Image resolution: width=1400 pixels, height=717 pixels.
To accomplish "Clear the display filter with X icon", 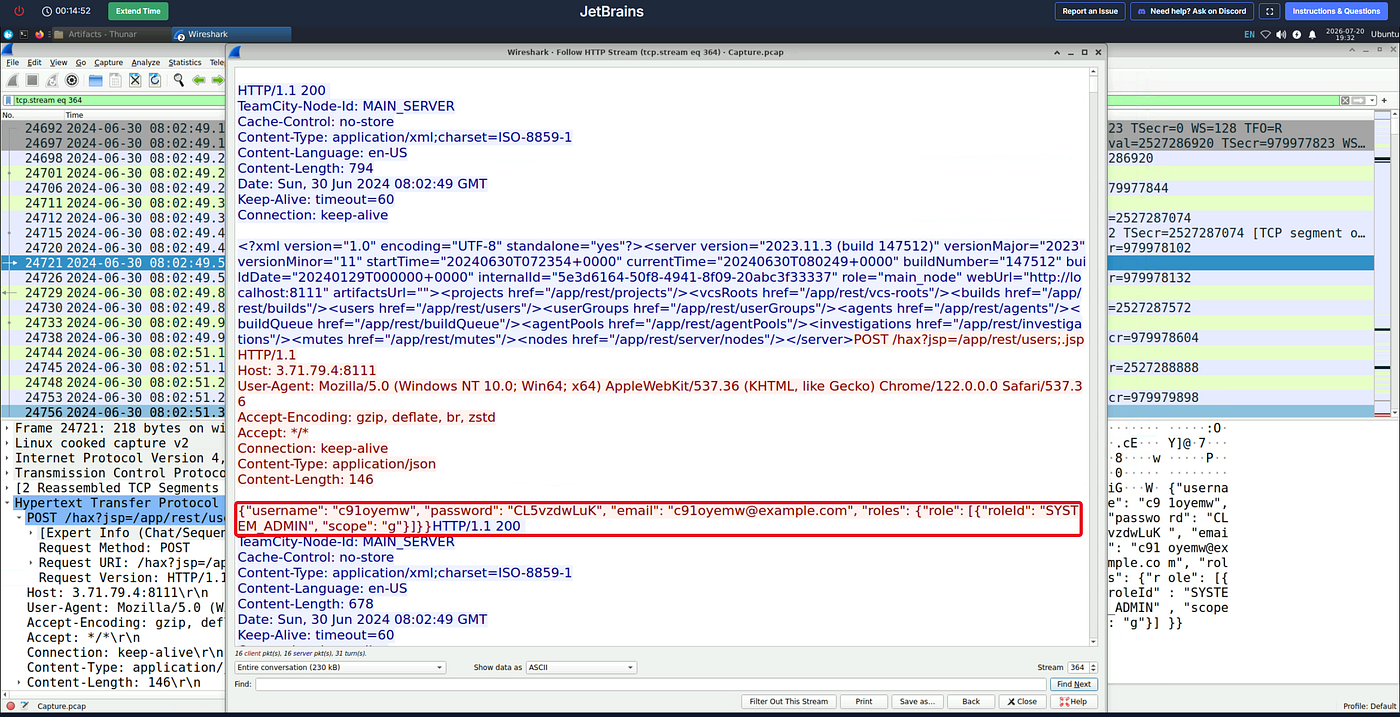I will tap(1346, 100).
